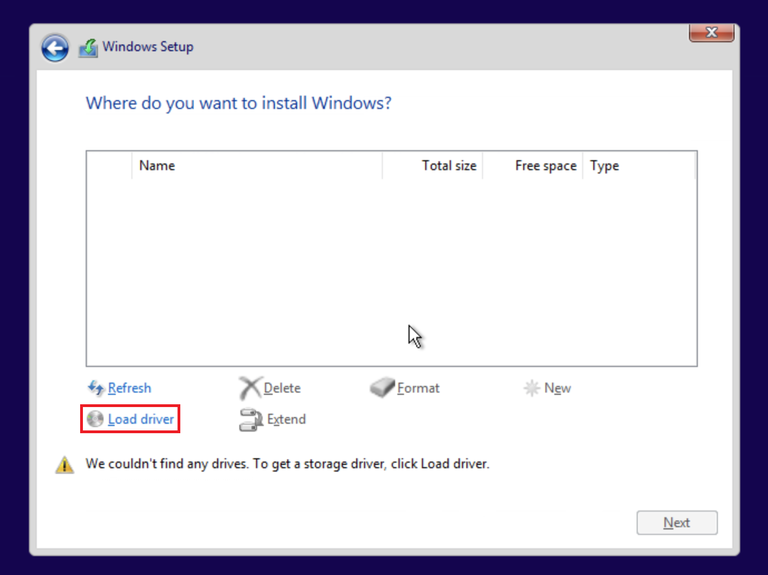Sort by the Total size column header
768x575 pixels.
(449, 166)
